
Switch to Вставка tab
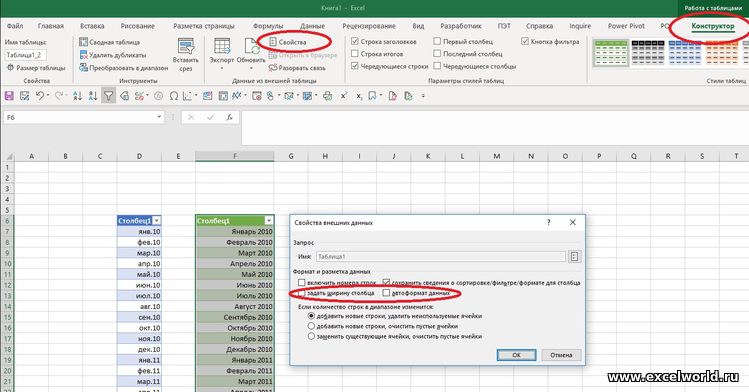tap(92, 26)
